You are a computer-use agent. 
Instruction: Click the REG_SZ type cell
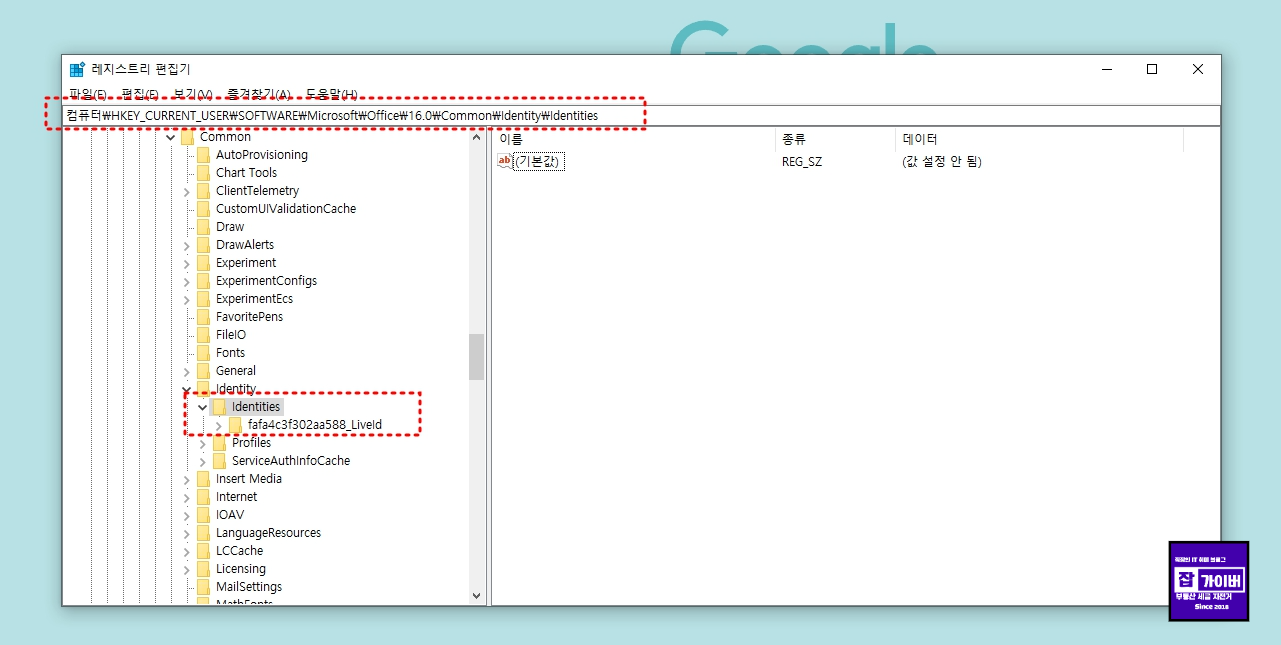point(802,161)
